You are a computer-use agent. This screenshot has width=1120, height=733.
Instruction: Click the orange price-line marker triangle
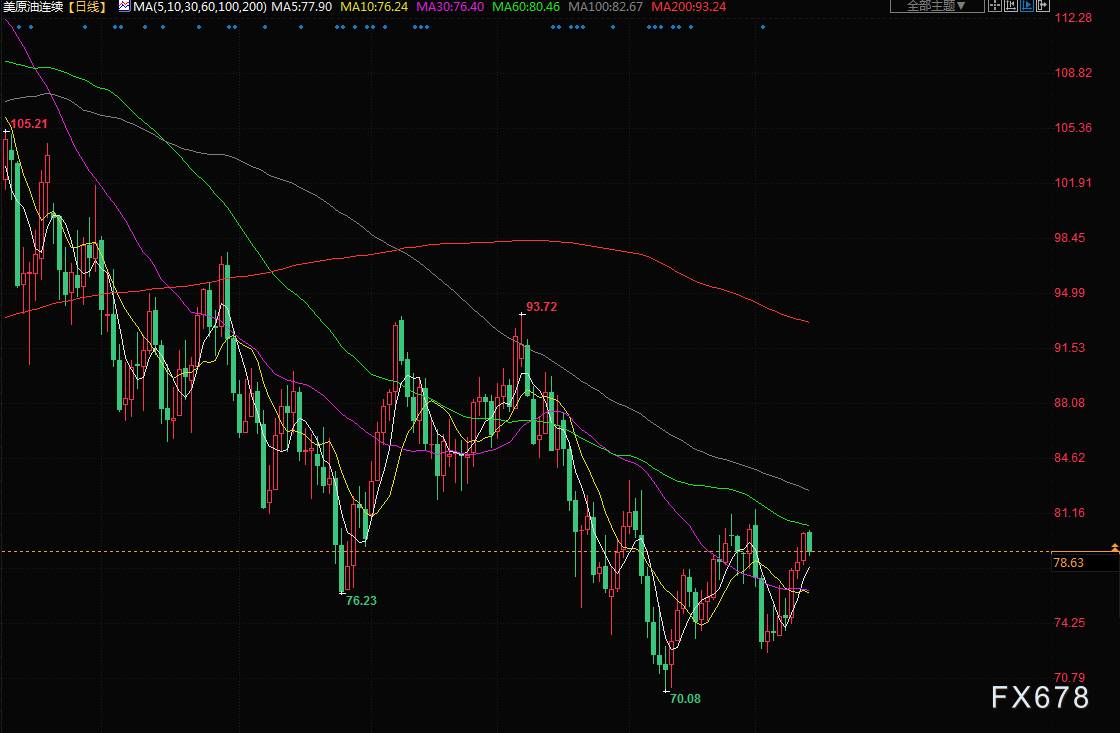pyautogui.click(x=1115, y=547)
